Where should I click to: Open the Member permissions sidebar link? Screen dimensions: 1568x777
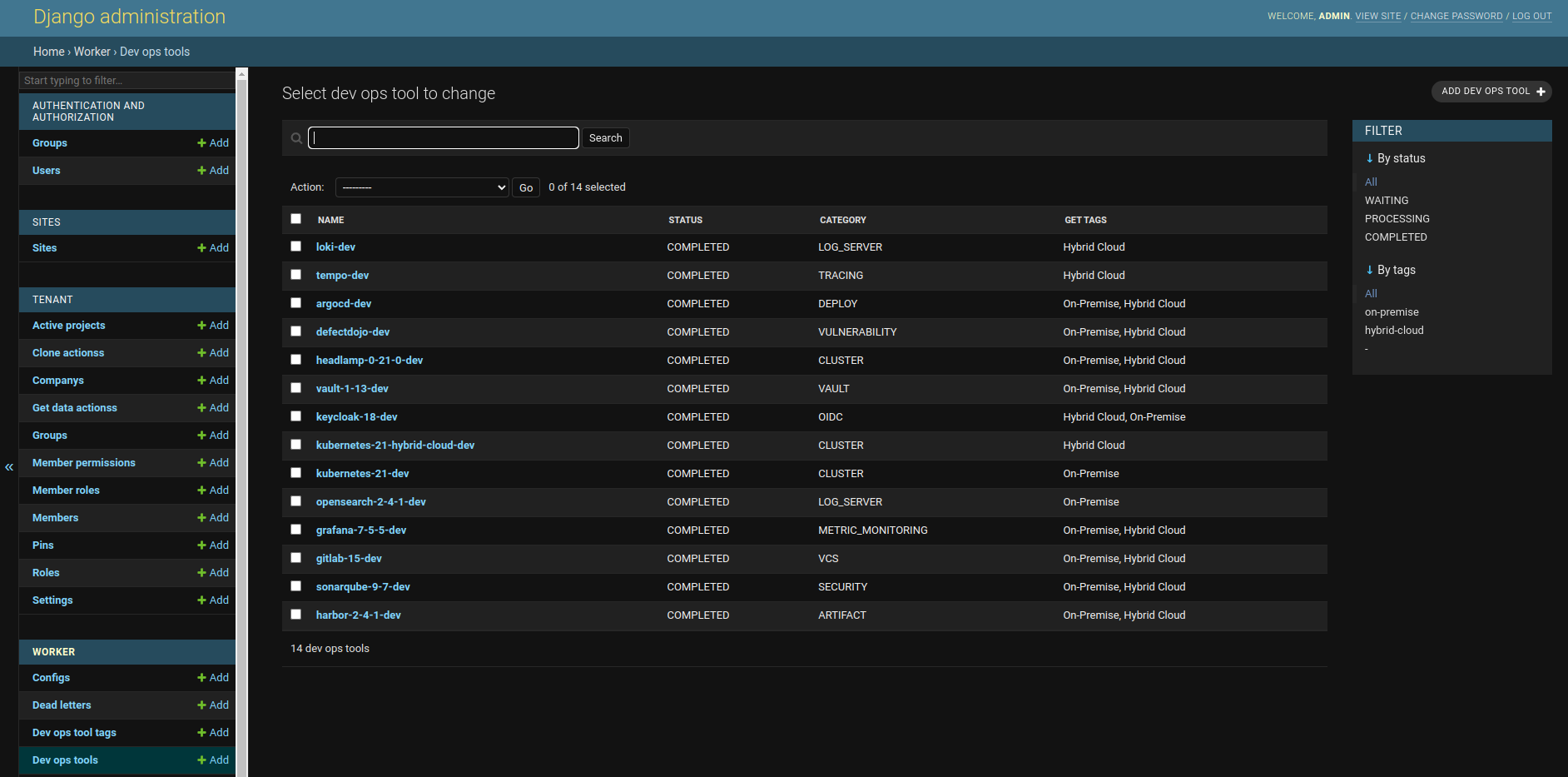[x=84, y=463]
